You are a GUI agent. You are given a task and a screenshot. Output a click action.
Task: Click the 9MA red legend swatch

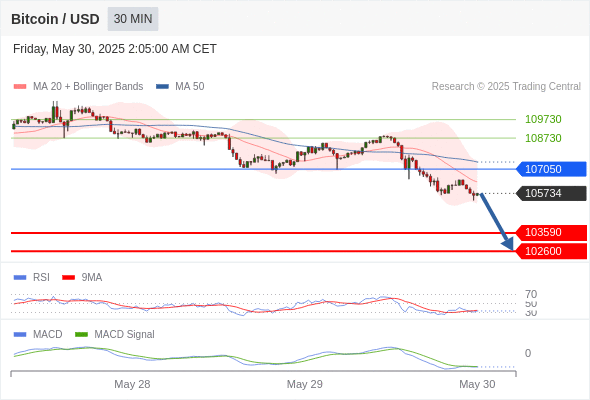point(68,278)
